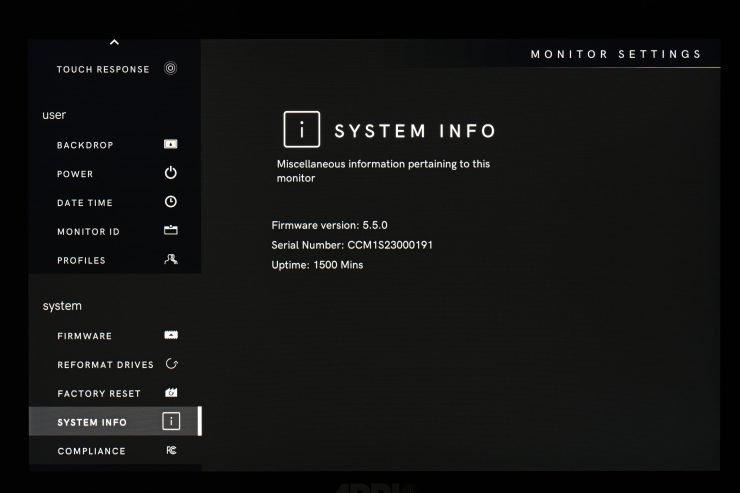Choose the Factory Reset label
This screenshot has width=740, height=493.
click(x=99, y=394)
